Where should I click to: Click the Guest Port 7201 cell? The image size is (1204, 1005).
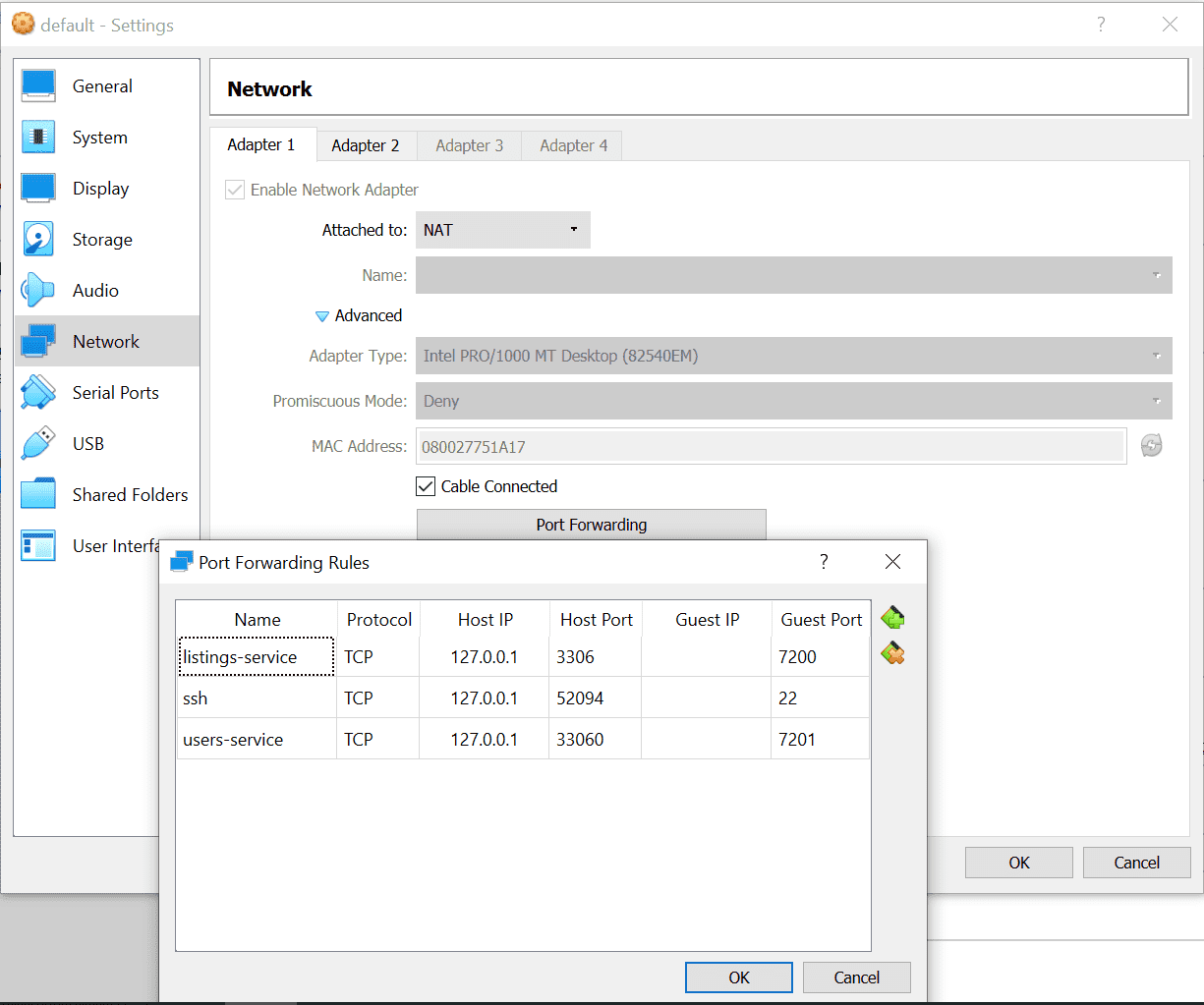point(821,740)
